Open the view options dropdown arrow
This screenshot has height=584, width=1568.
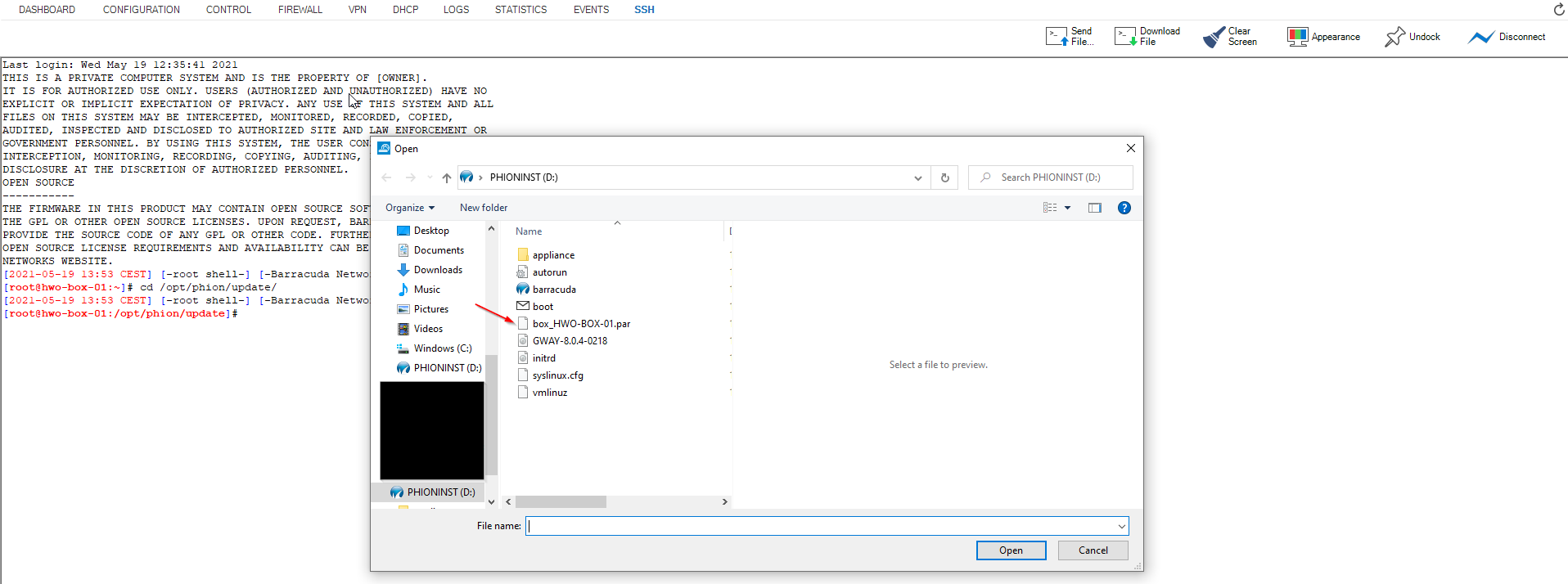[x=1067, y=208]
